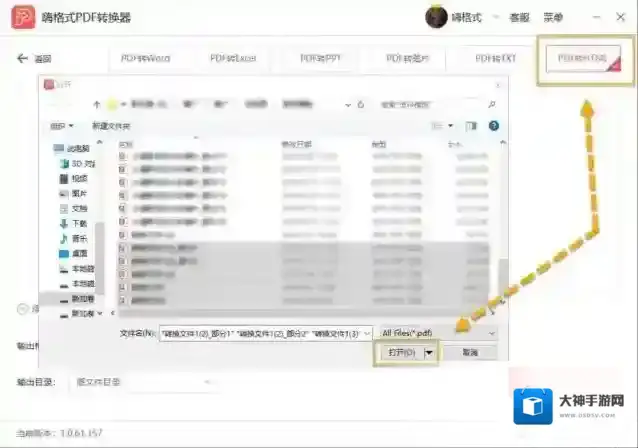The image size is (638, 448).
Task: Expand the 文件名 history dropdown arrow
Action: (367, 334)
